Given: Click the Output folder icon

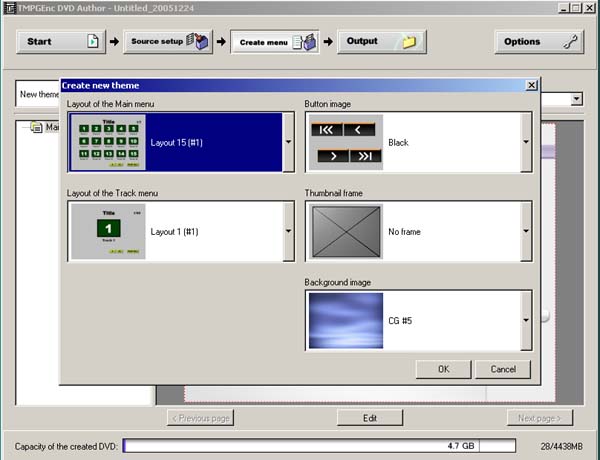Looking at the screenshot, I should point(409,41).
